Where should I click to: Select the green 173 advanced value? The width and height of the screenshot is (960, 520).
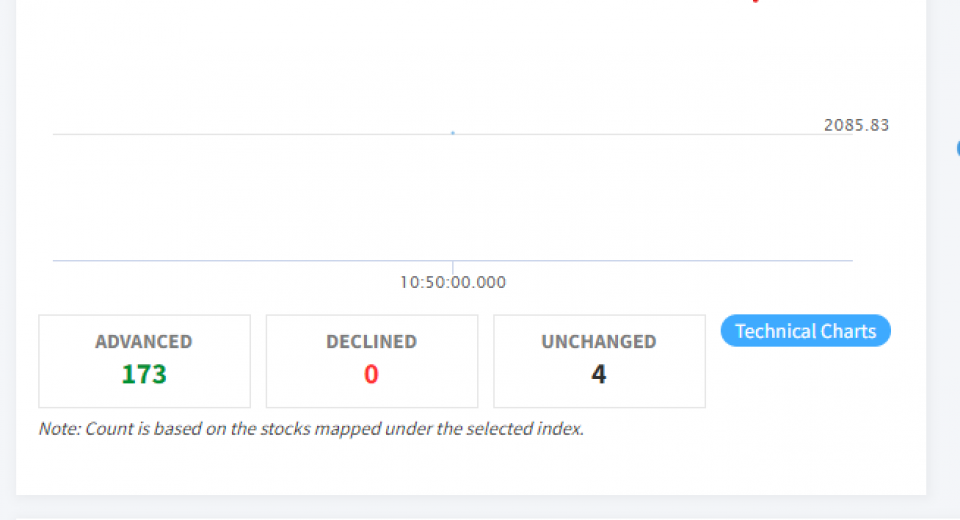[x=144, y=375]
